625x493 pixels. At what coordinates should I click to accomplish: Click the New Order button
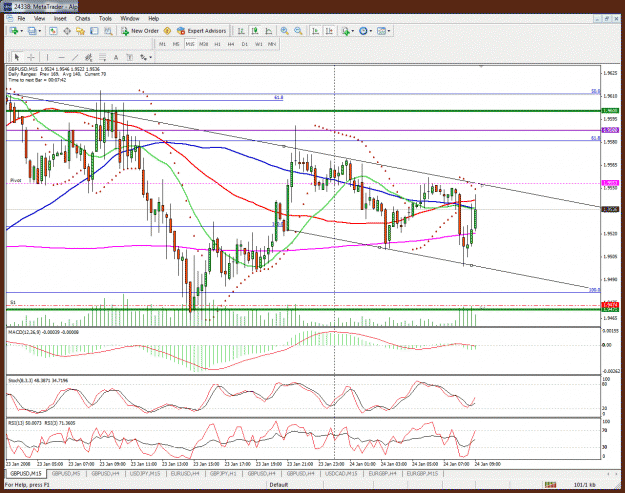(x=140, y=31)
